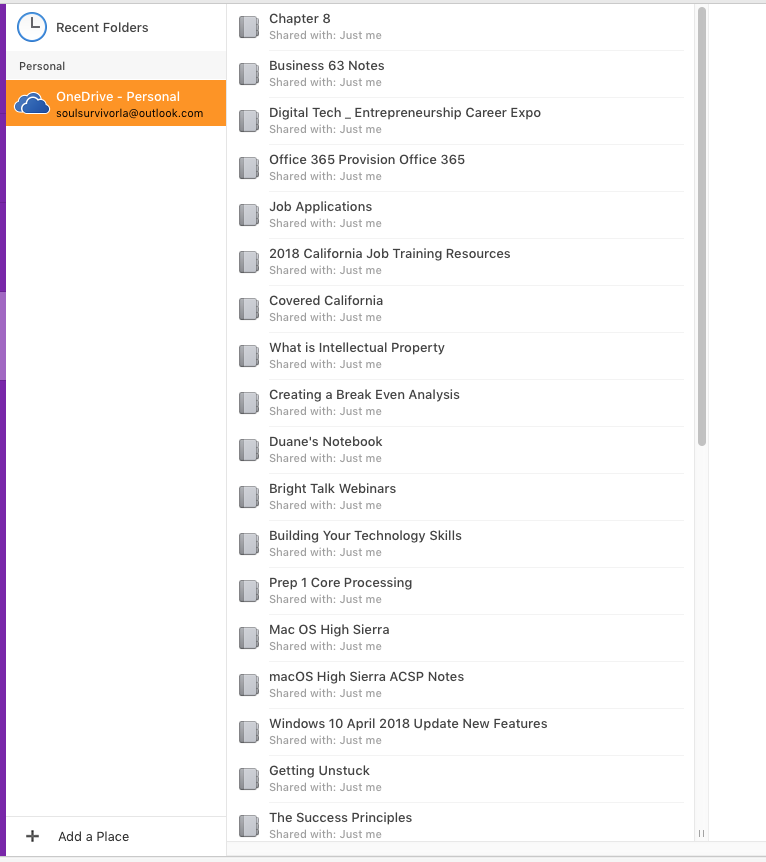Click the Add a Place button
Screen dimensions: 766x862
pos(116,836)
